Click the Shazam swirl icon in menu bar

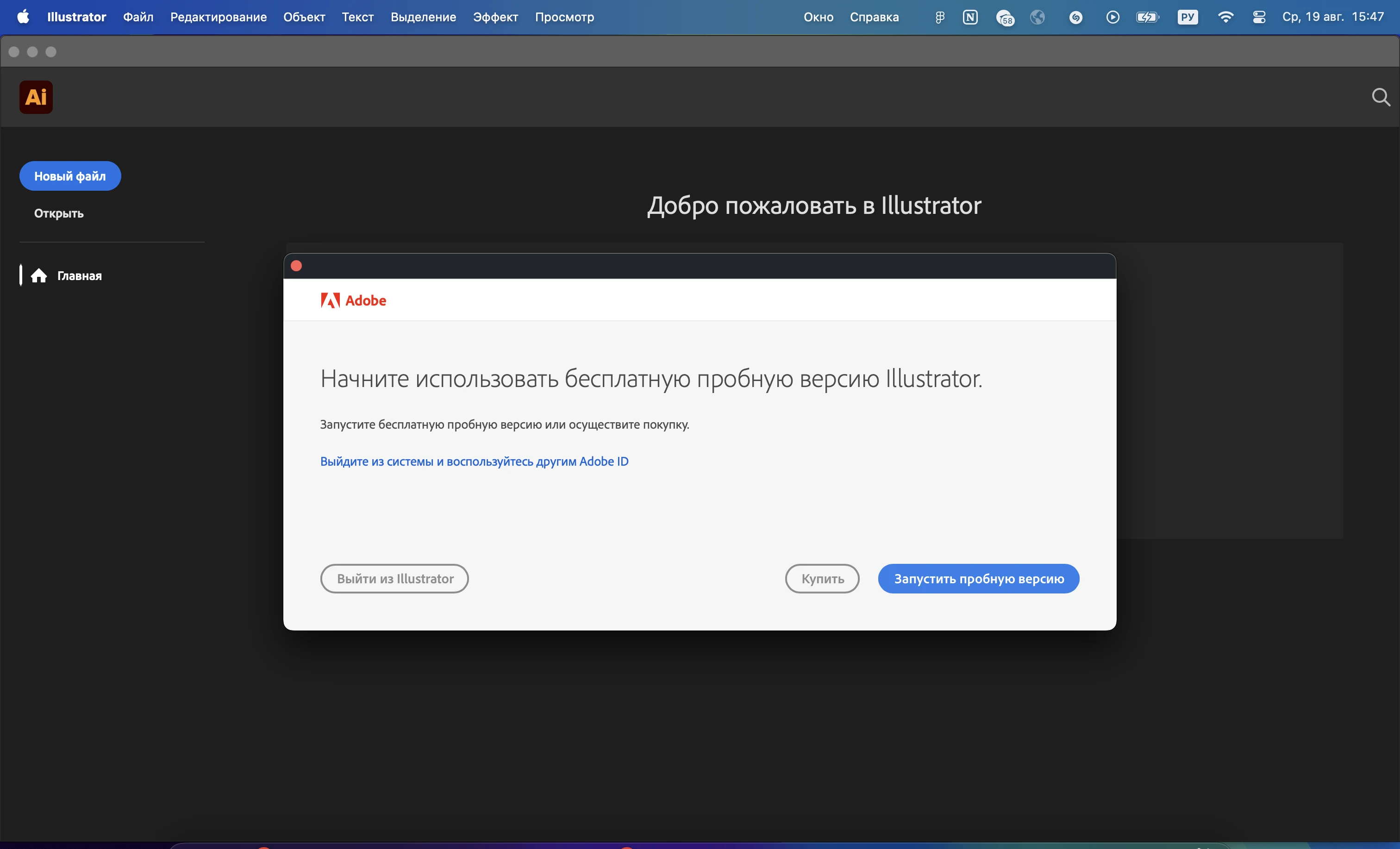[1075, 17]
